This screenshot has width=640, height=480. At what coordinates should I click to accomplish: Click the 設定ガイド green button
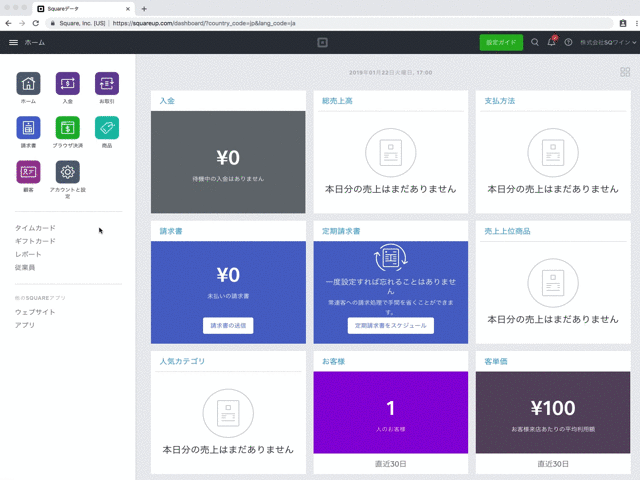(500, 43)
